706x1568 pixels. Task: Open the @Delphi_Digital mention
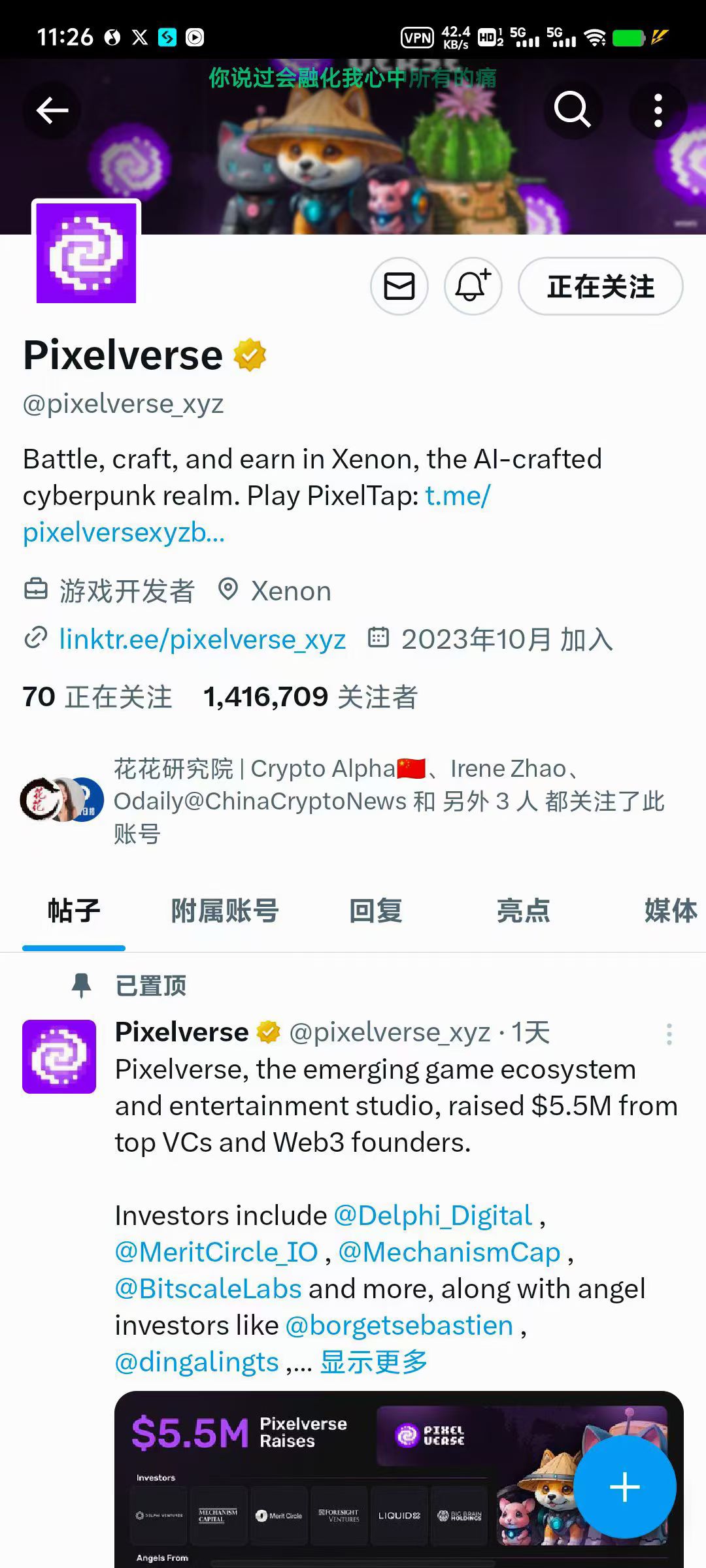coord(433,1216)
